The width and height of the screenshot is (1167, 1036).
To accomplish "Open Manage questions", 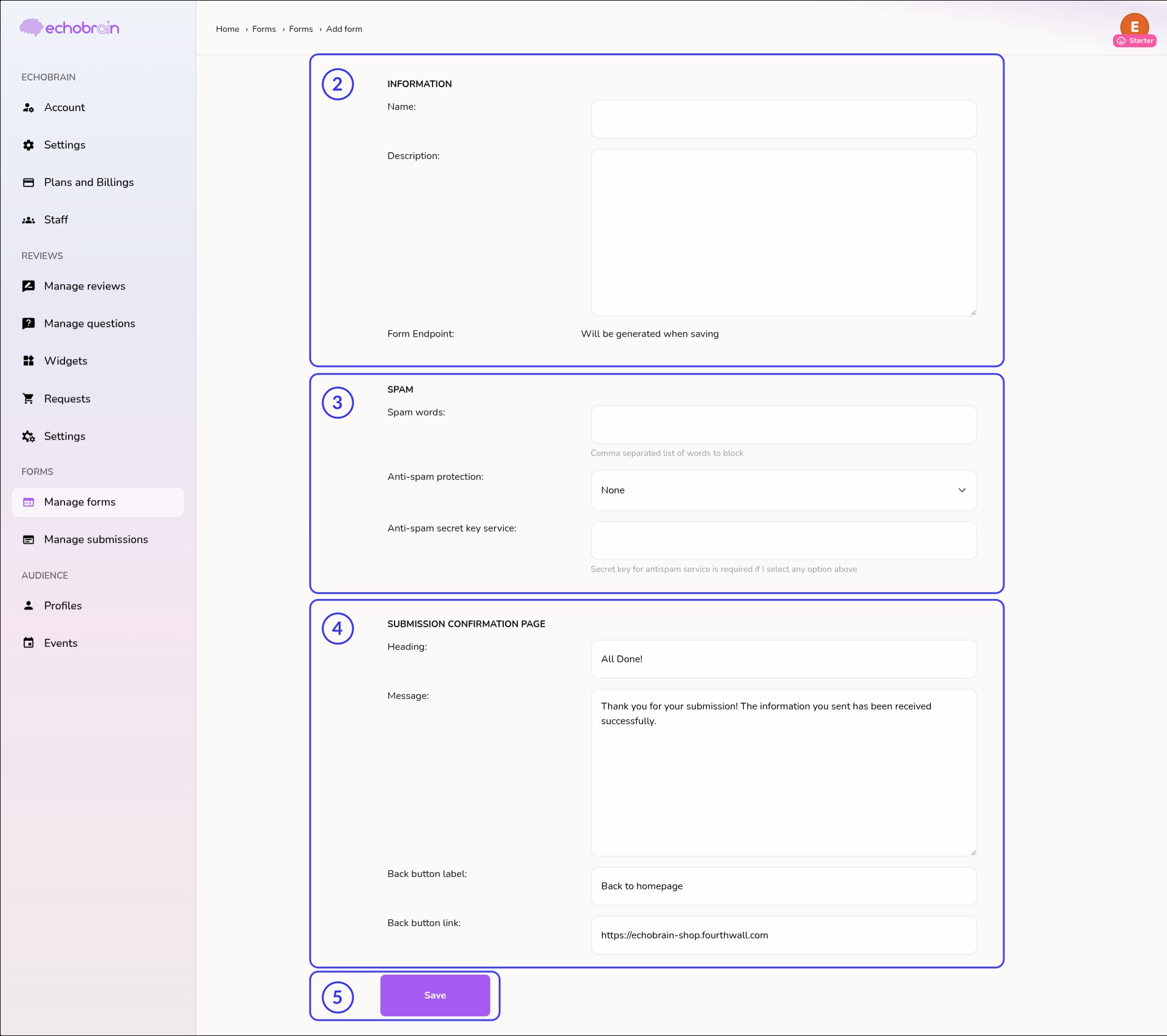I will click(98, 323).
